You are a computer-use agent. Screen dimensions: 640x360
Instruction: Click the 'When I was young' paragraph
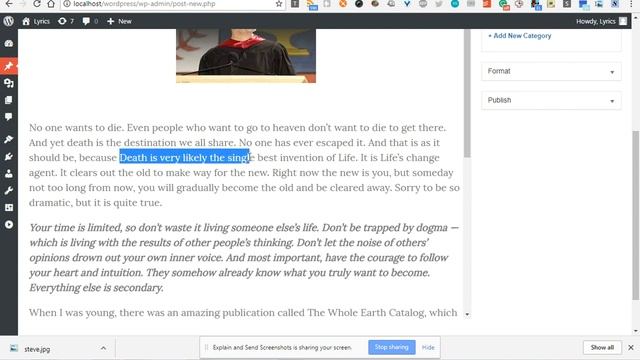click(x=243, y=313)
